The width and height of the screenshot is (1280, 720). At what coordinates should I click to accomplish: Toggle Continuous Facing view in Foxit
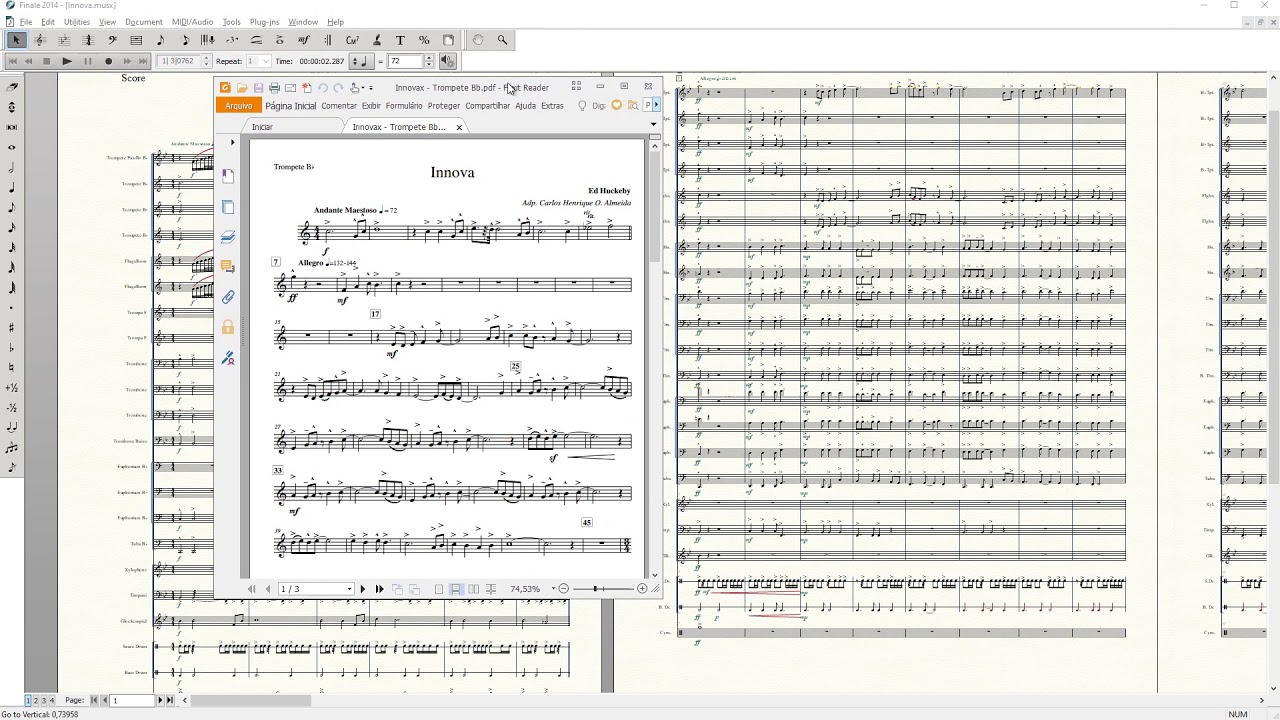pyautogui.click(x=490, y=589)
